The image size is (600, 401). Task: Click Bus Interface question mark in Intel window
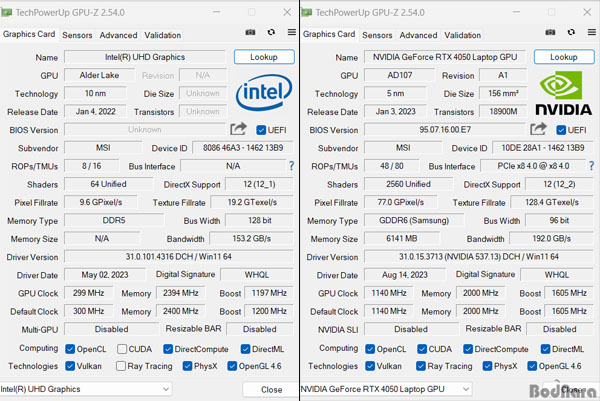click(x=292, y=166)
